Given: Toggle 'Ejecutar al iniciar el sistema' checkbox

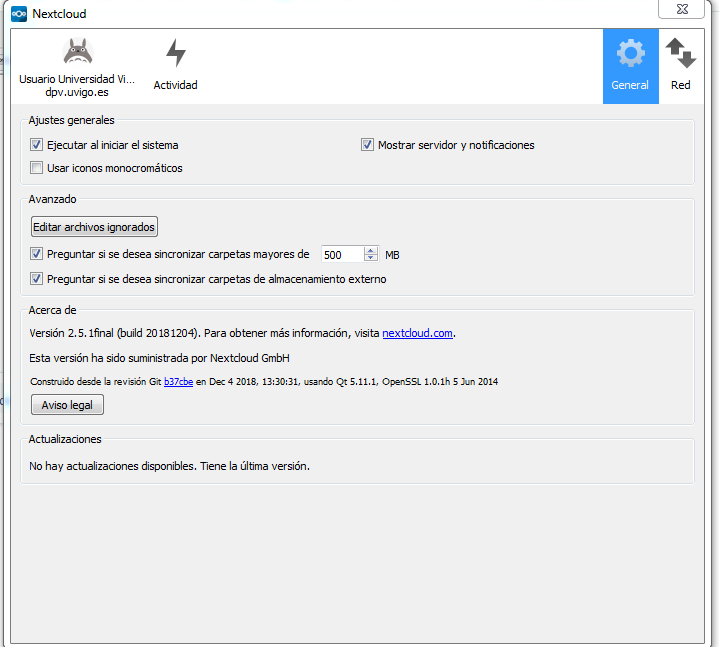Looking at the screenshot, I should (x=37, y=145).
